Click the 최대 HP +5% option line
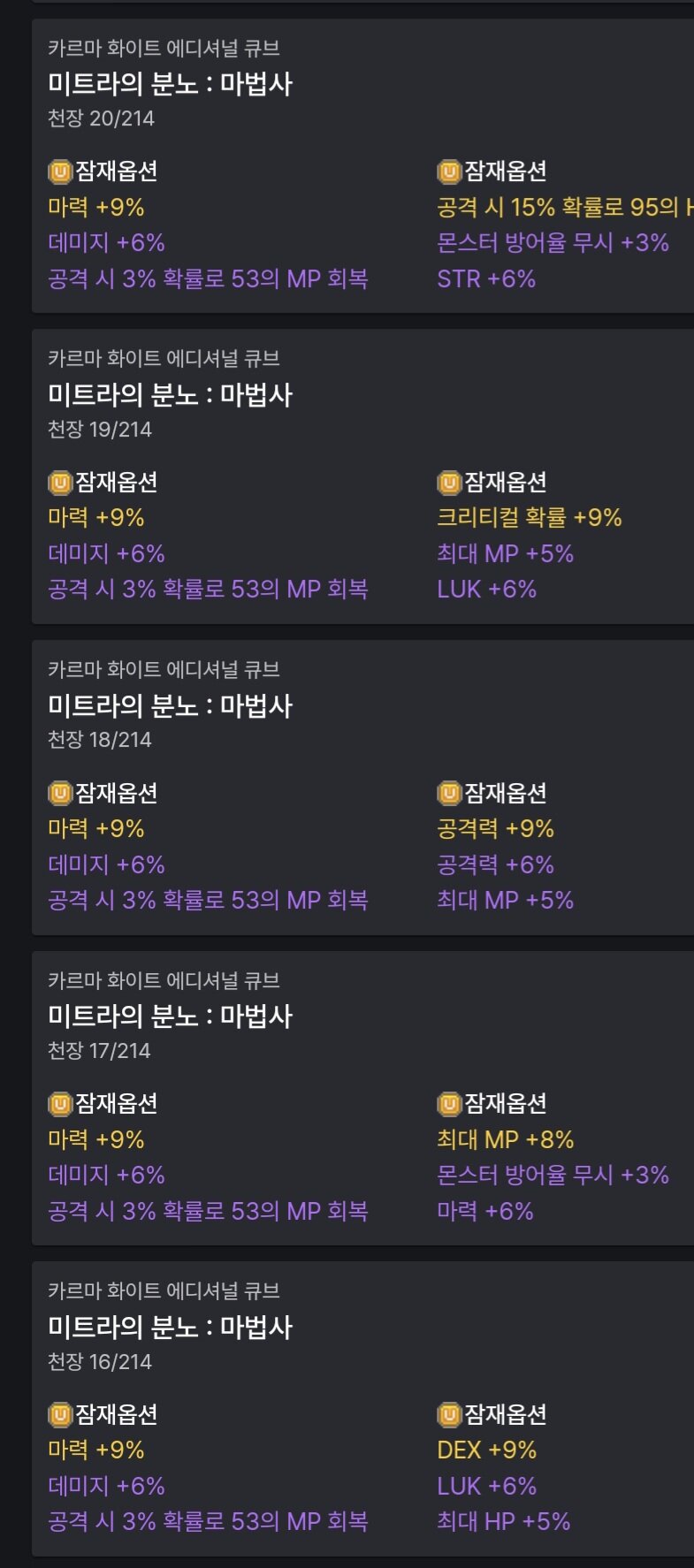 coord(504,1522)
